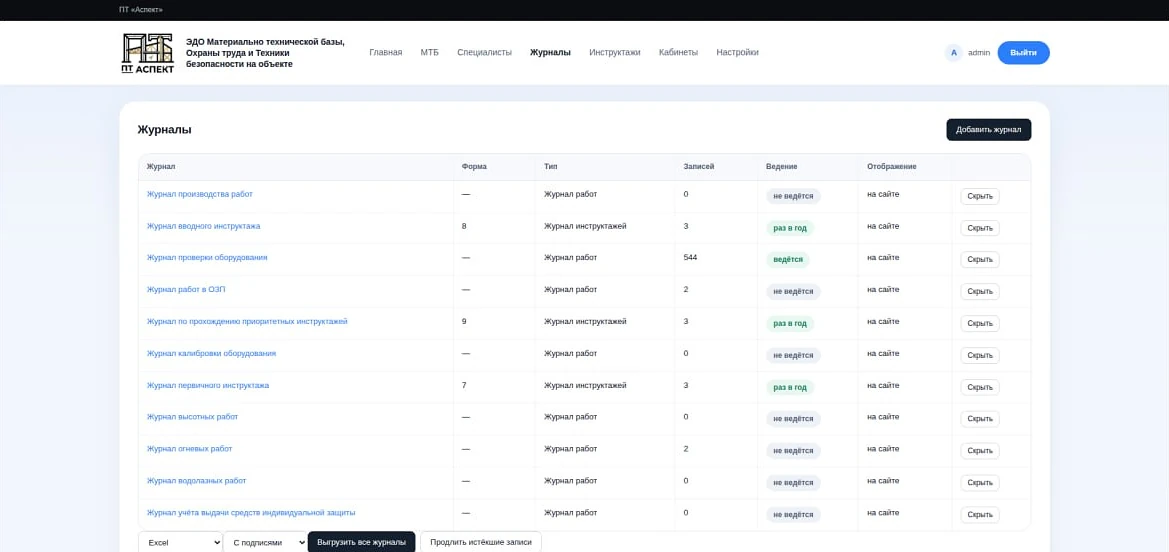Open Журнал высотных работ
Image resolution: width=1169 pixels, height=552 pixels.
tap(192, 417)
